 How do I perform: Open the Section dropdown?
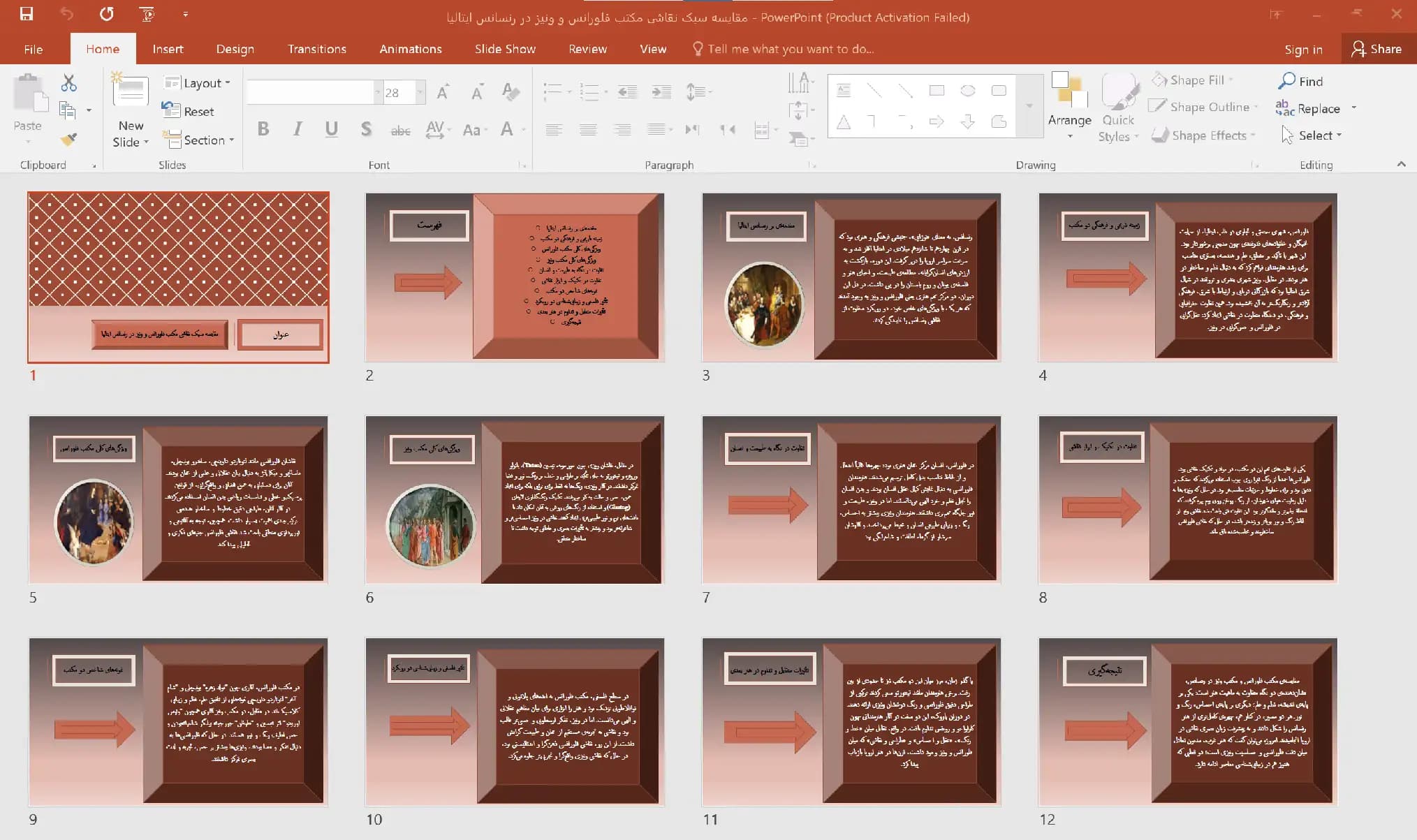coord(198,140)
